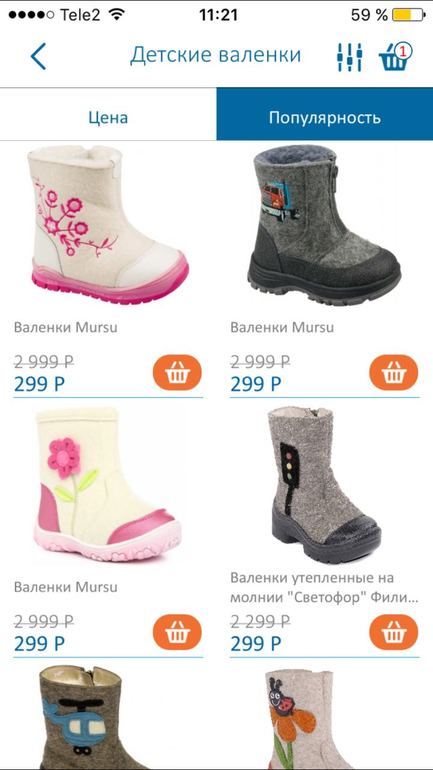Add cream flower Mursu boots to basket
The image size is (433, 770).
click(x=177, y=632)
